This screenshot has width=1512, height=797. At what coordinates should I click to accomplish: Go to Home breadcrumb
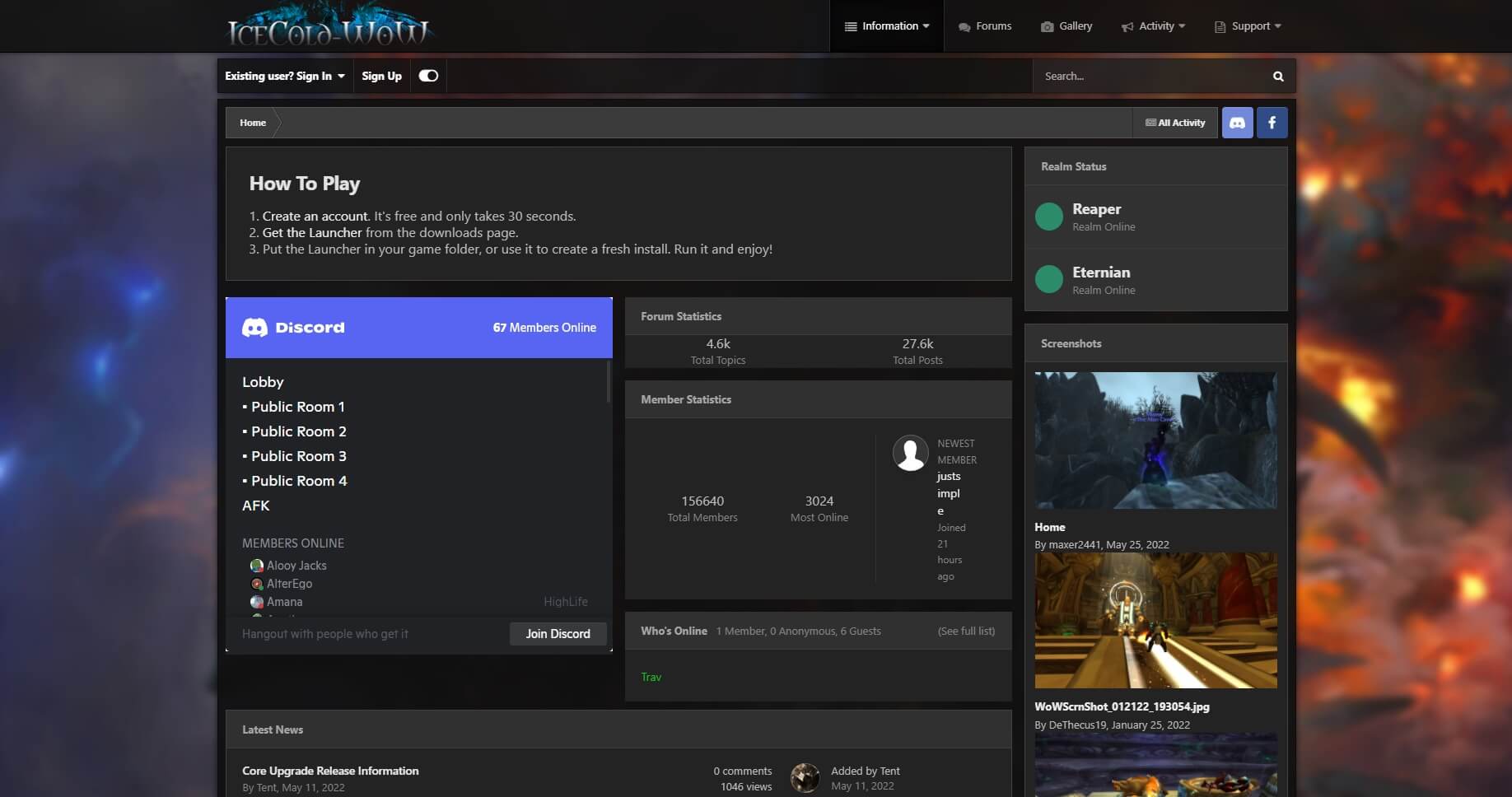253,123
